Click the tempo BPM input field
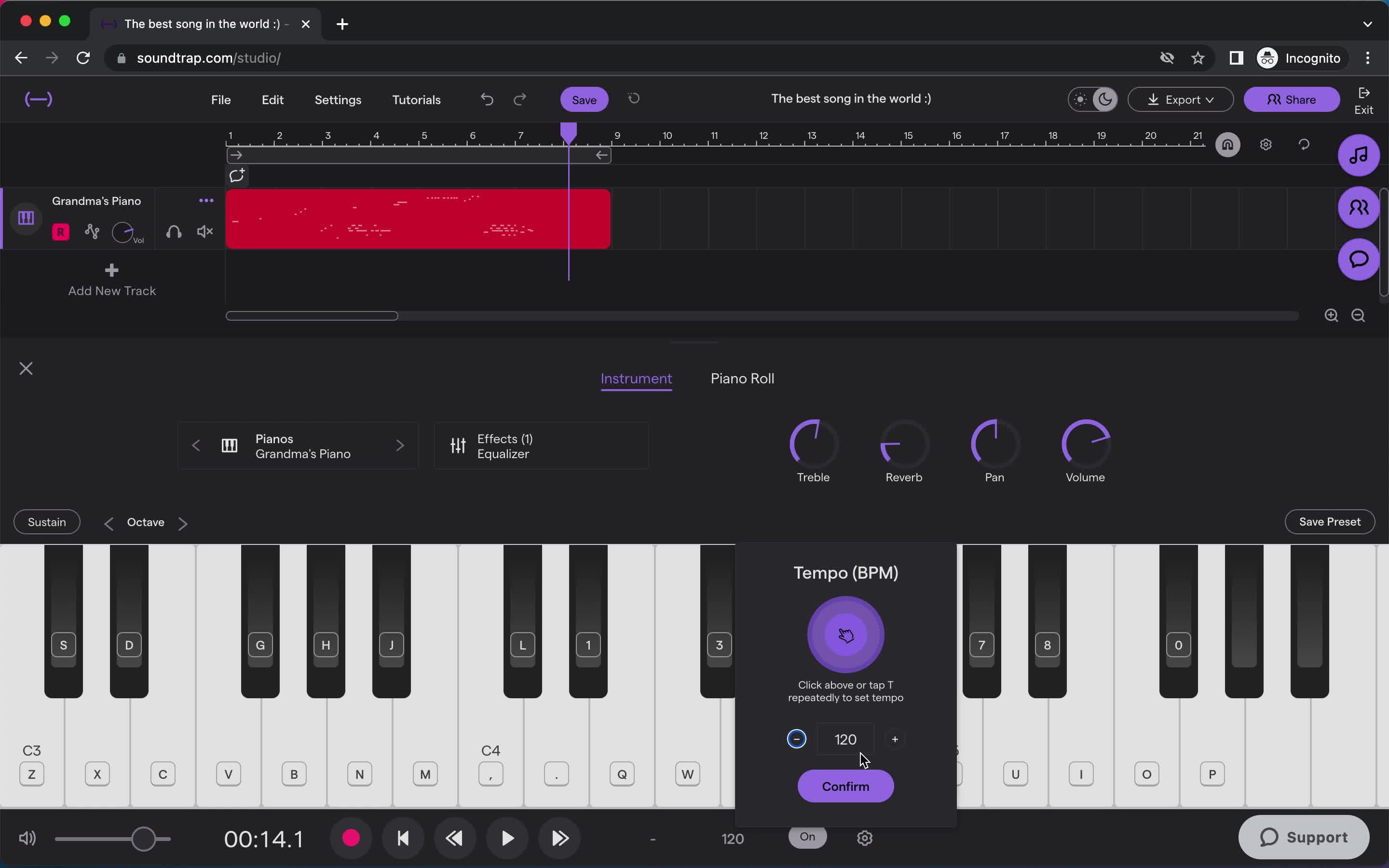 coord(845,739)
